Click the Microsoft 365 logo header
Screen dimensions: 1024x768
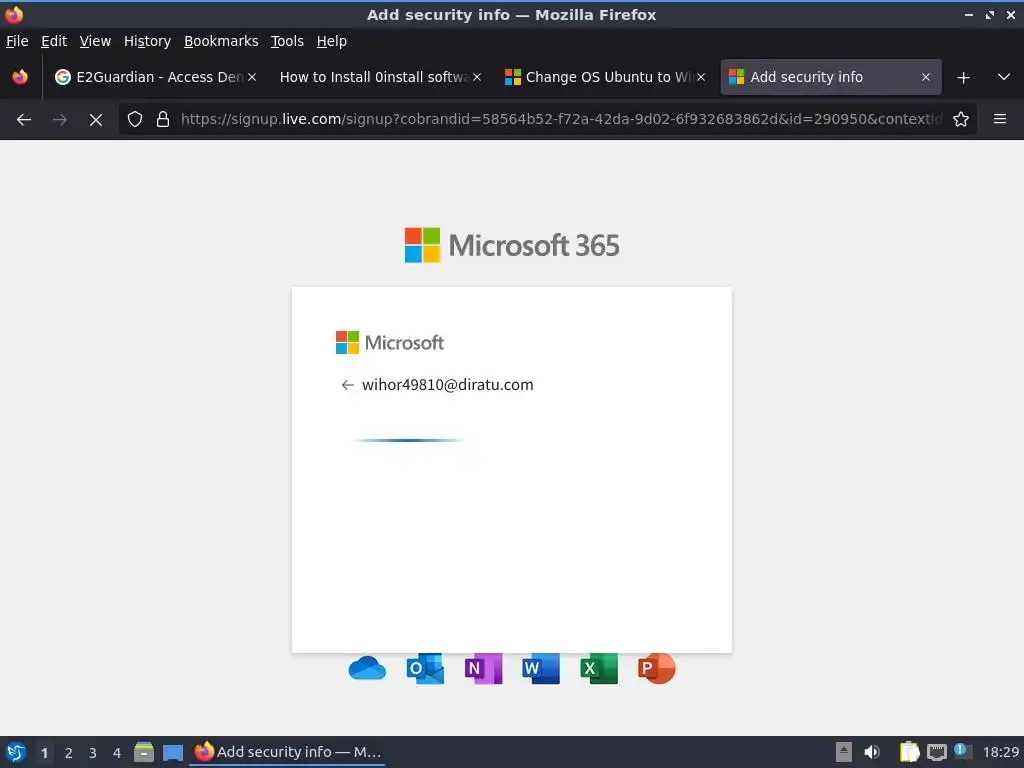[x=511, y=245]
